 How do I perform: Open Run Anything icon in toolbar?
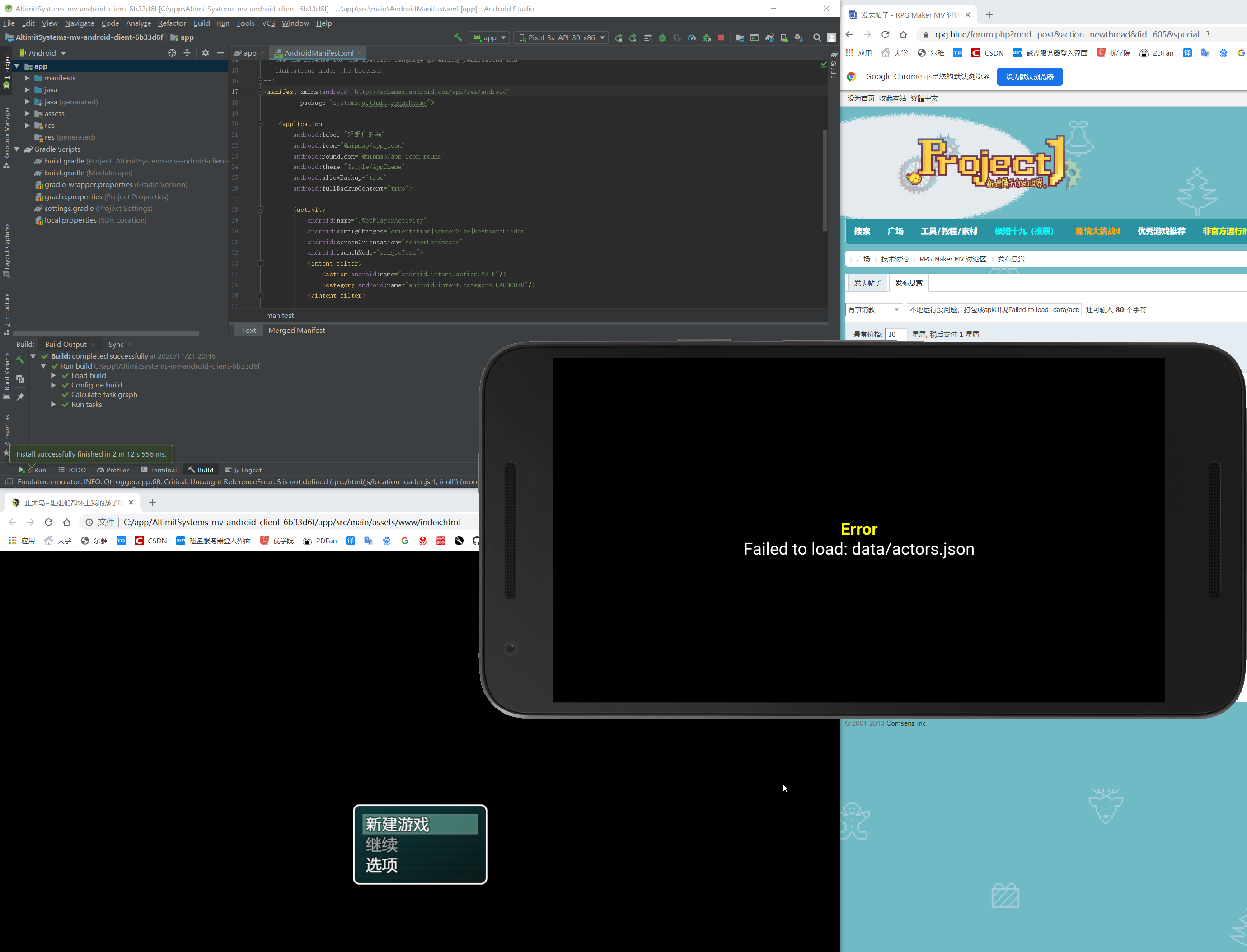point(755,37)
